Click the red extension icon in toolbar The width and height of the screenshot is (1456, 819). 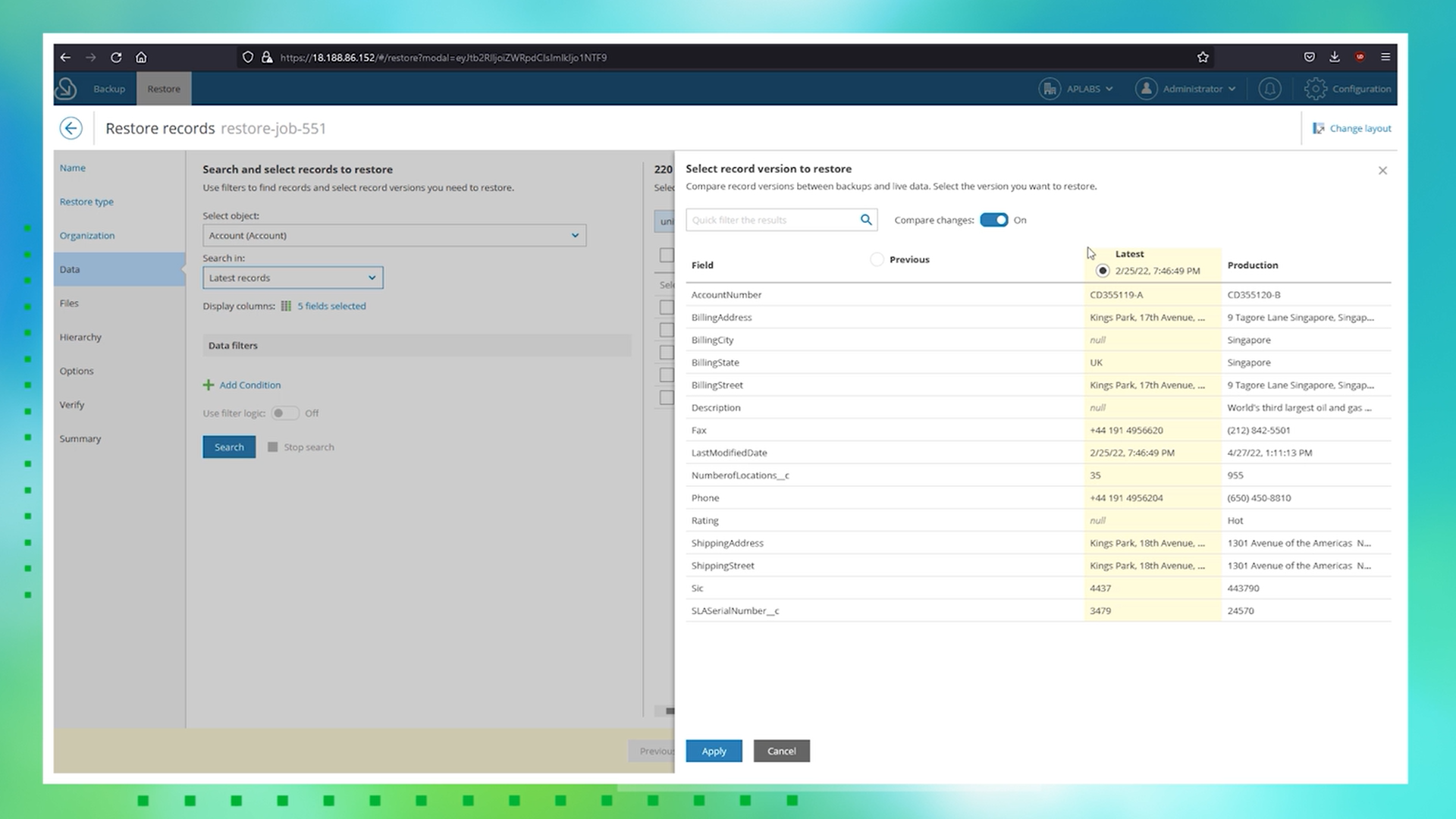click(1360, 57)
